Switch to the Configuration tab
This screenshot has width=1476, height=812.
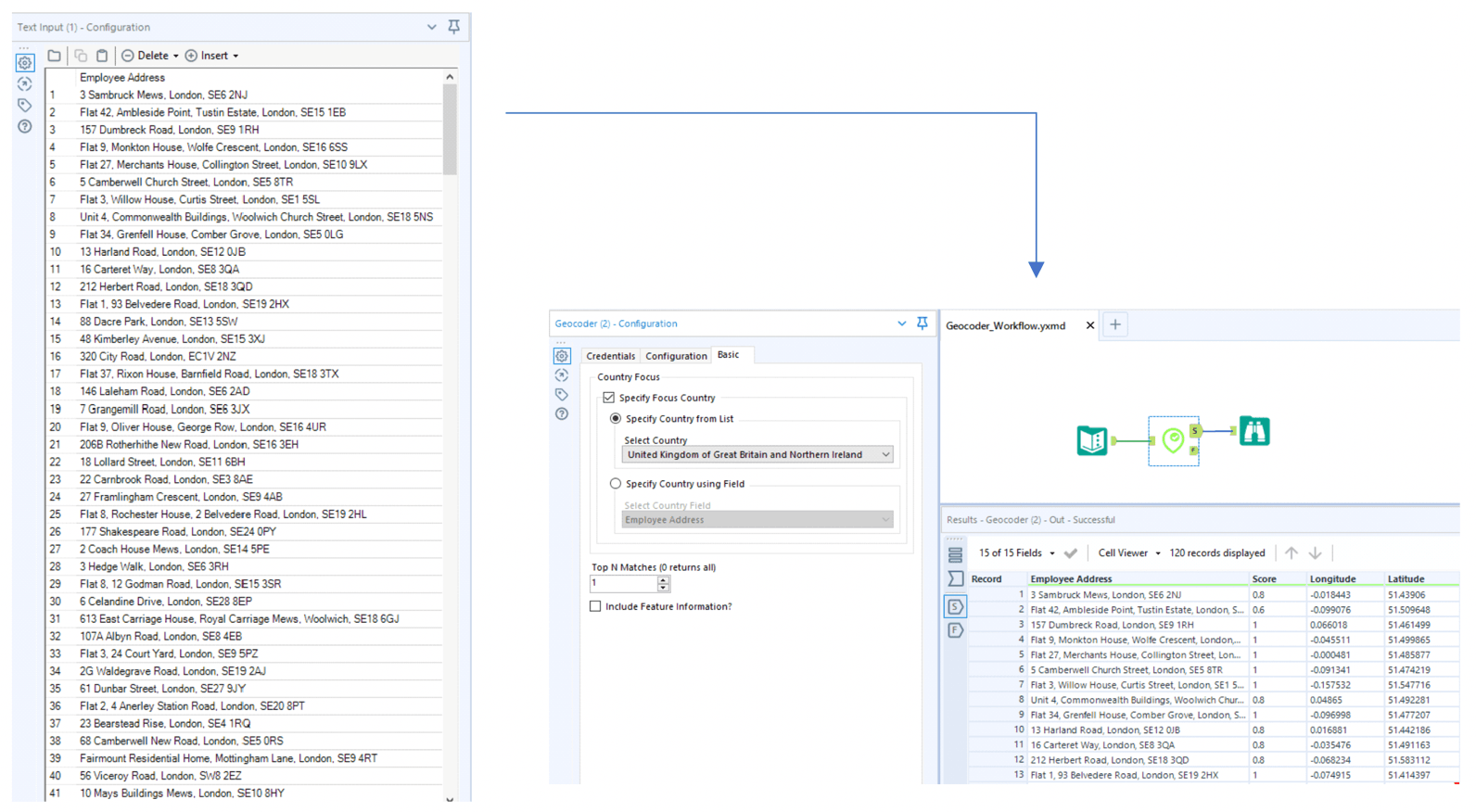pyautogui.click(x=676, y=356)
